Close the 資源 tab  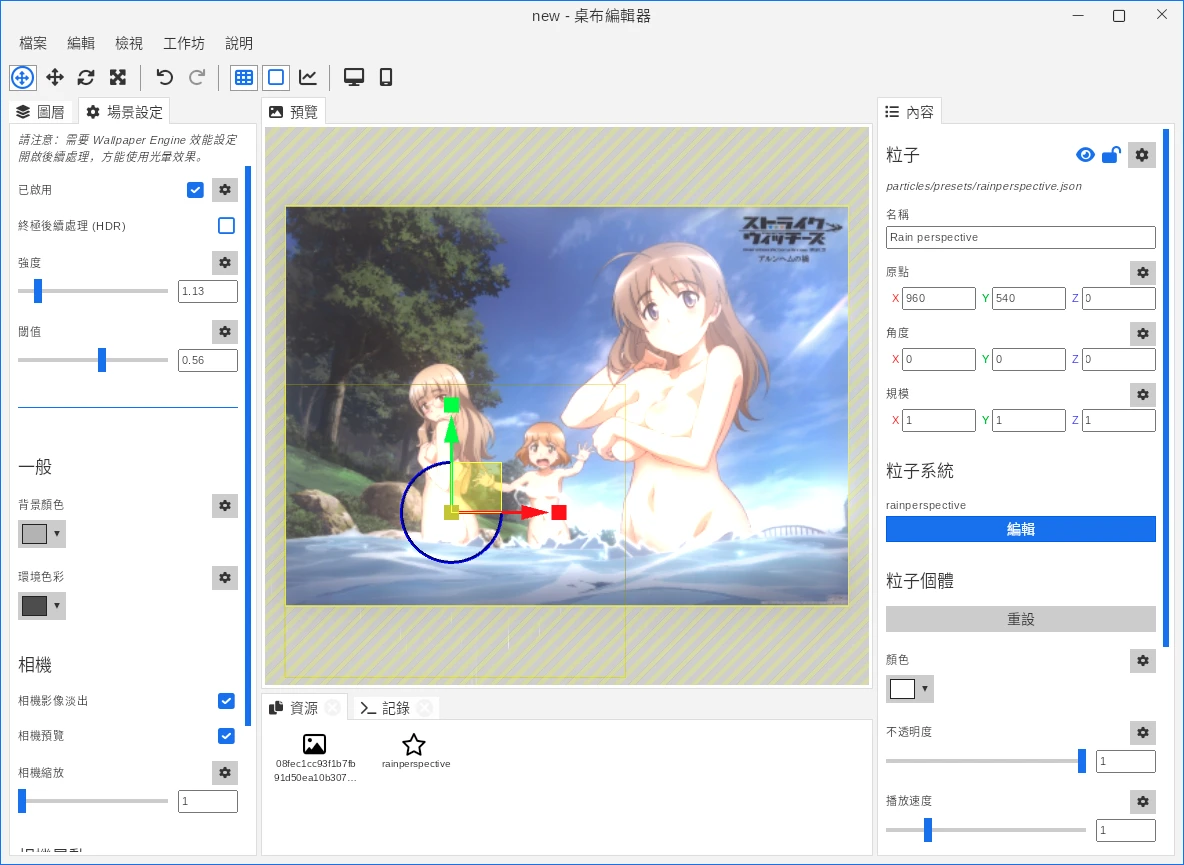(333, 707)
